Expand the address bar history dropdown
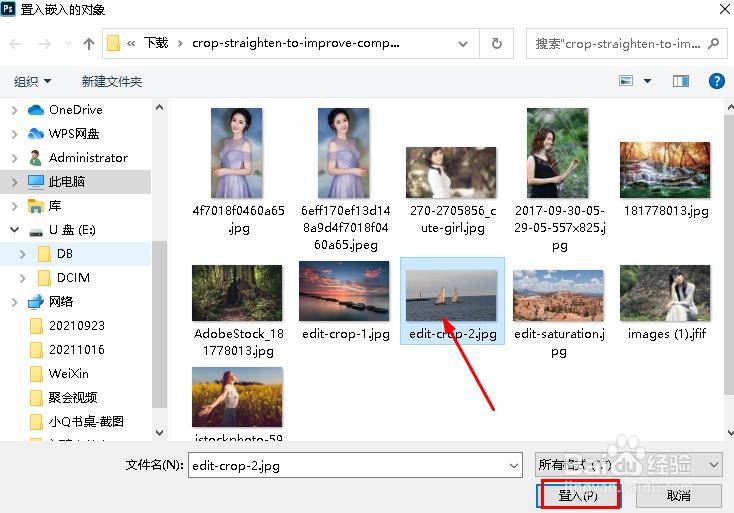Screen dimensions: 734x513 pos(463,44)
